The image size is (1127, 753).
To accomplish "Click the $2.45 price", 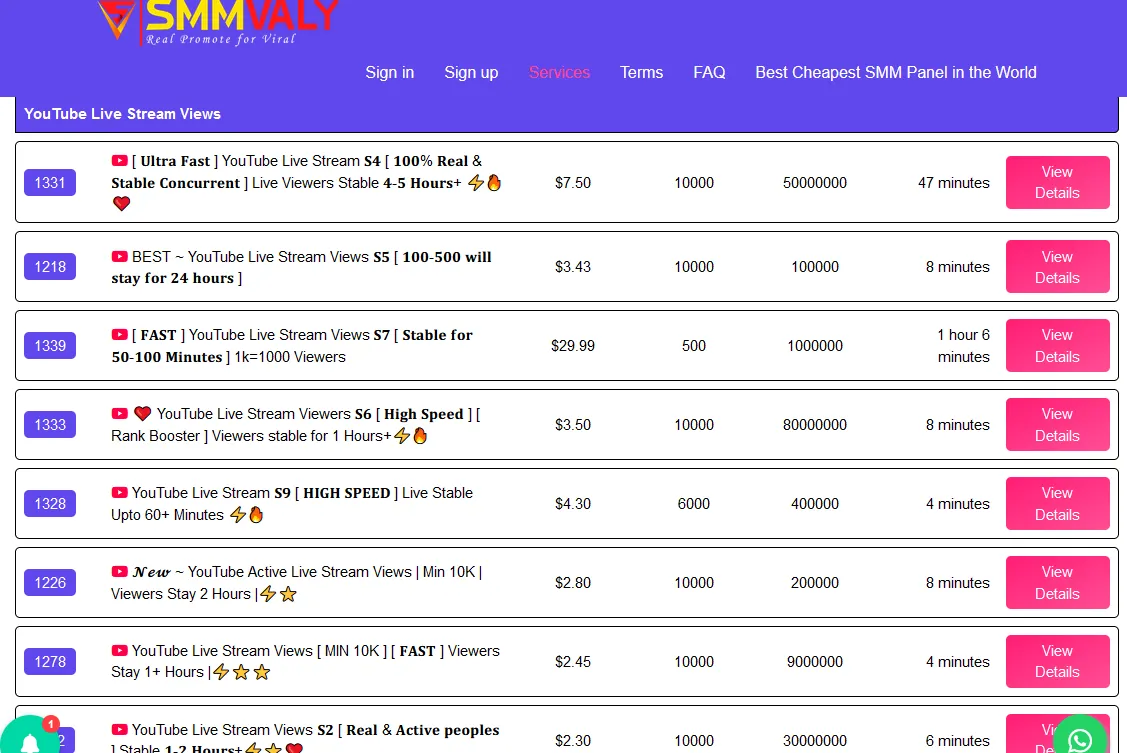I will point(573,662).
